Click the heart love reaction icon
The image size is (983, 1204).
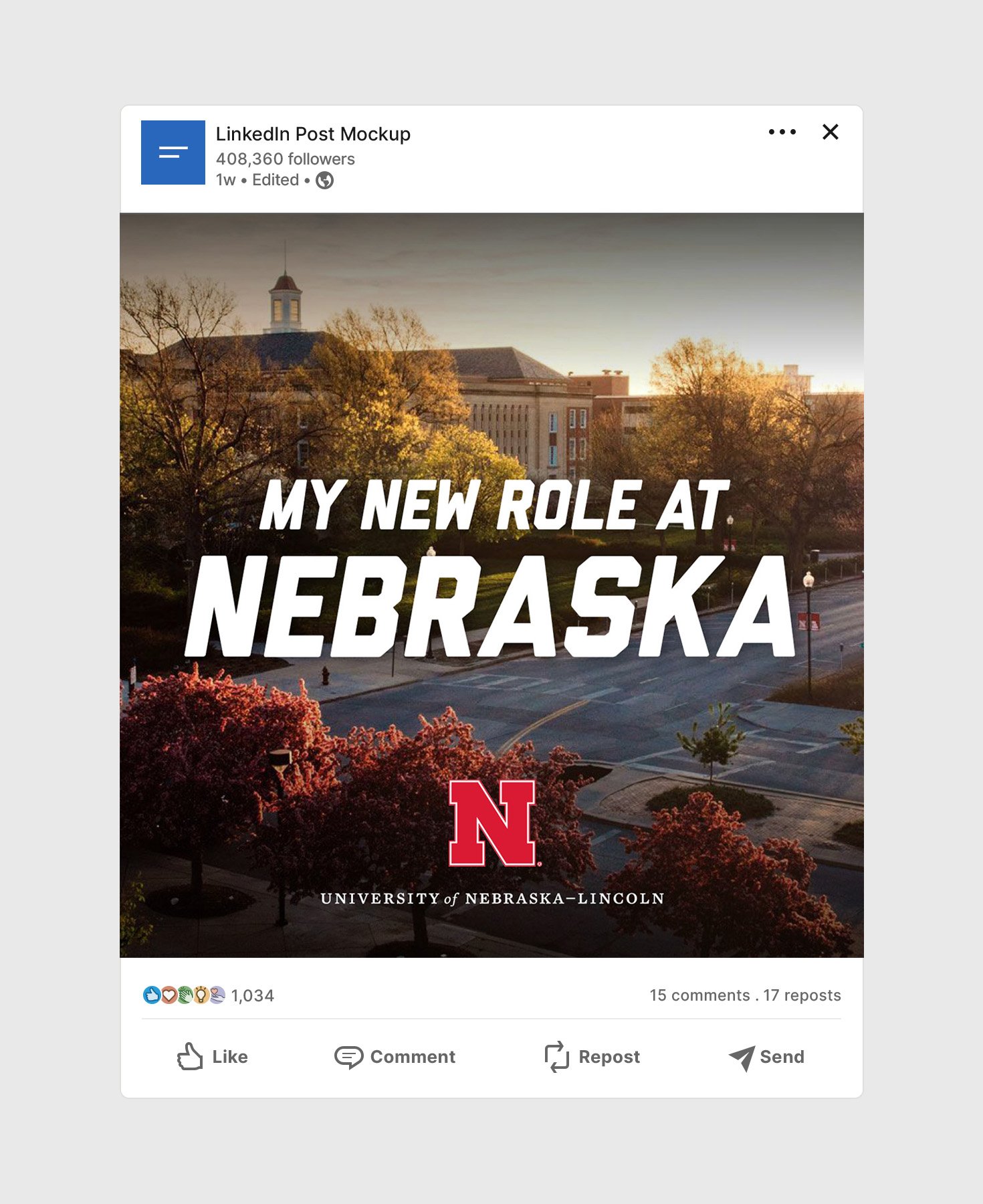169,995
